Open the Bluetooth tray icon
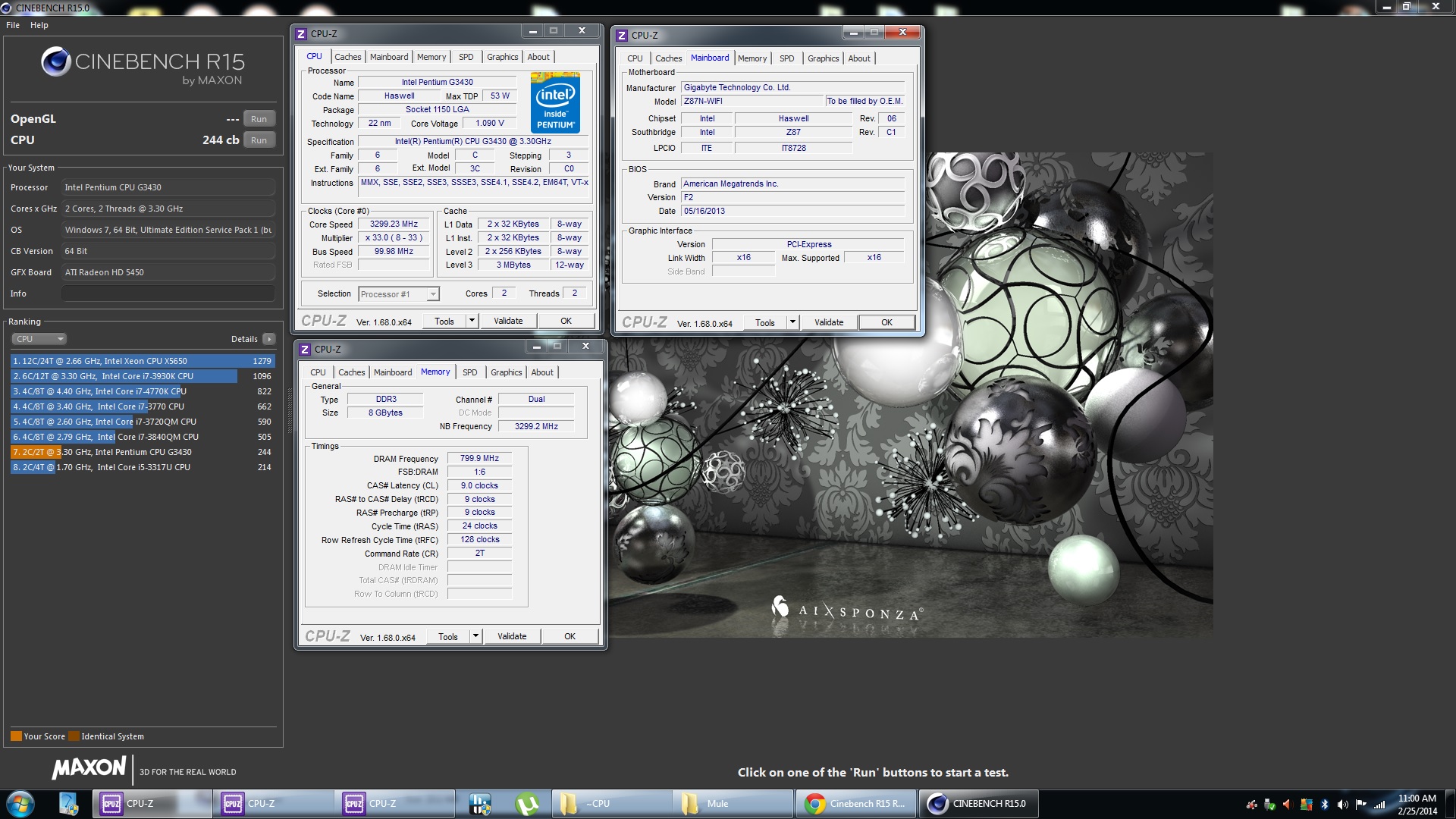This screenshot has height=819, width=1456. tap(1325, 805)
